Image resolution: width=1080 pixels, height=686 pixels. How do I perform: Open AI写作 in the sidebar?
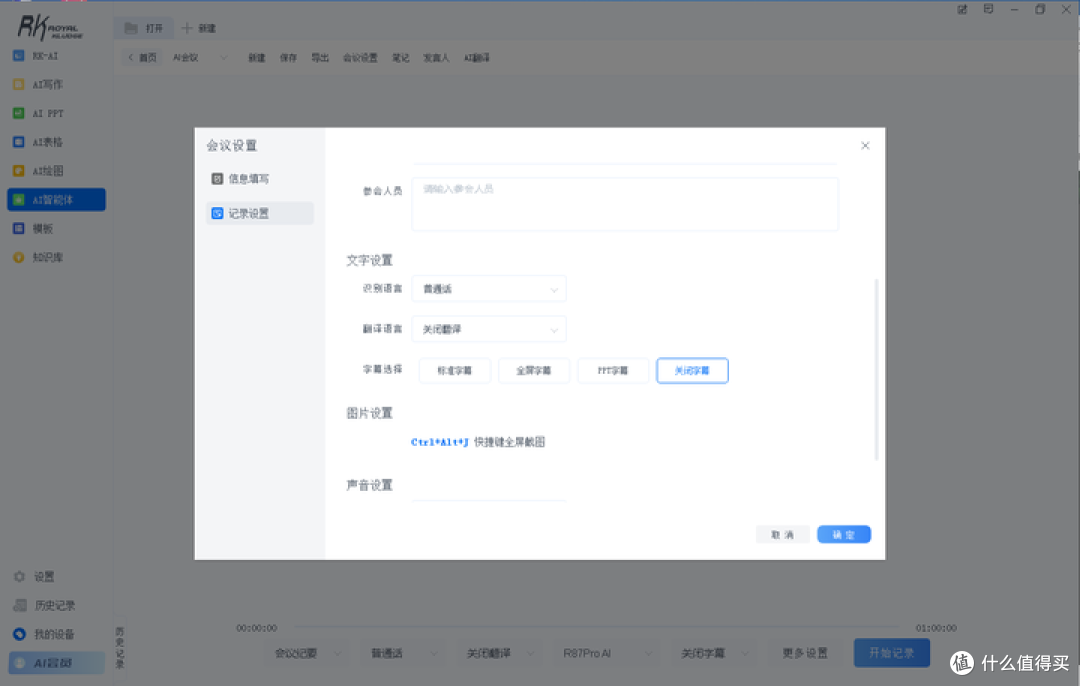click(x=39, y=85)
